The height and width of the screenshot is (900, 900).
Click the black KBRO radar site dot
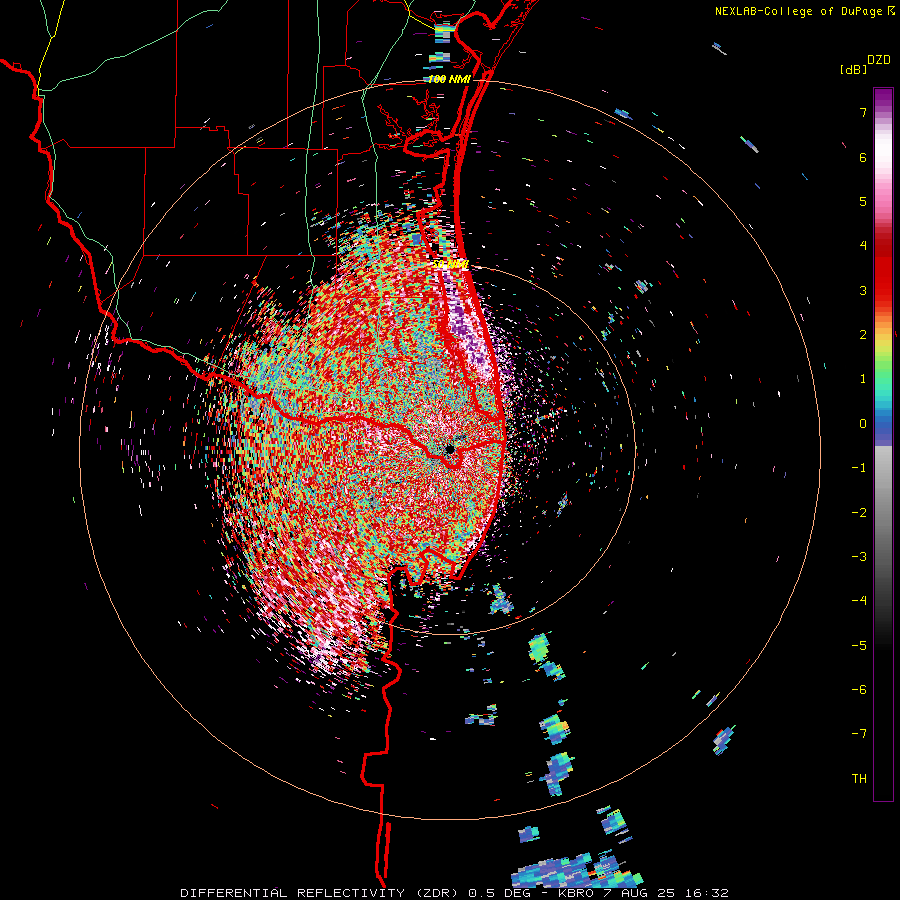pos(450,449)
